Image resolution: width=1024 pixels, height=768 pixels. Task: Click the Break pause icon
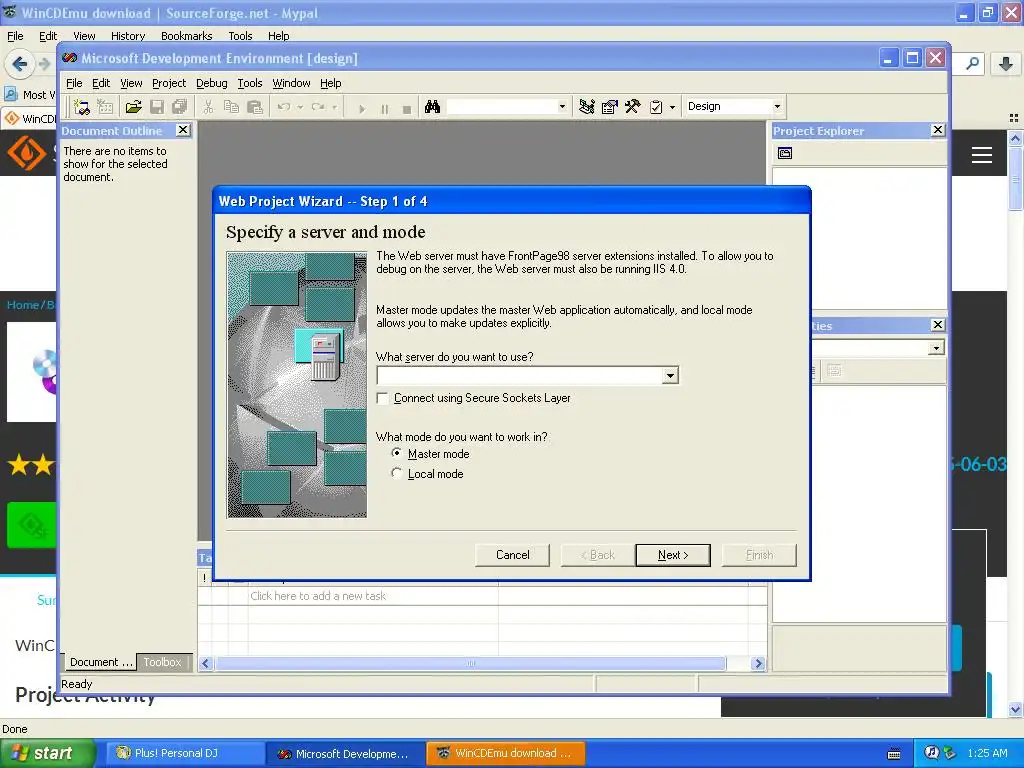click(385, 108)
